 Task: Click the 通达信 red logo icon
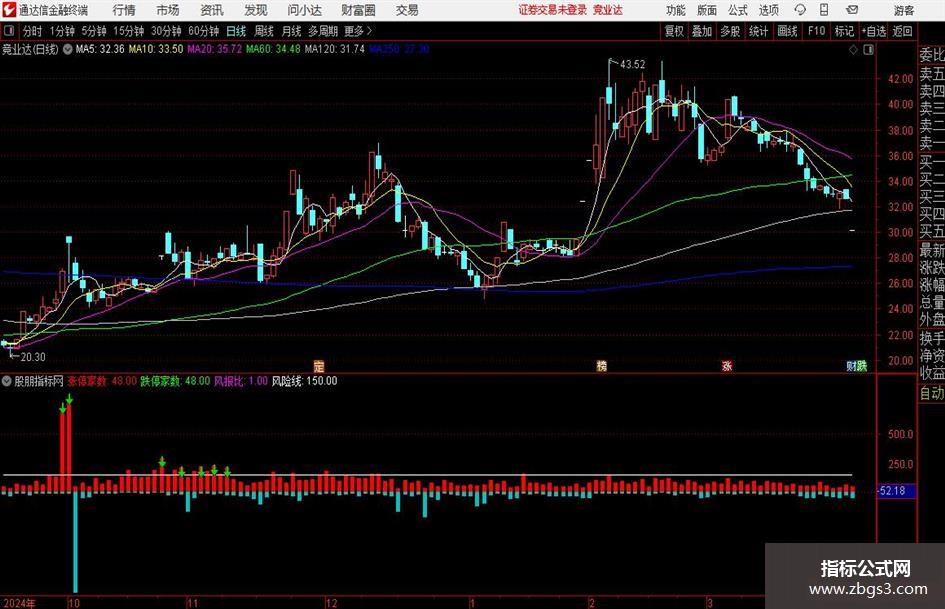click(x=9, y=10)
